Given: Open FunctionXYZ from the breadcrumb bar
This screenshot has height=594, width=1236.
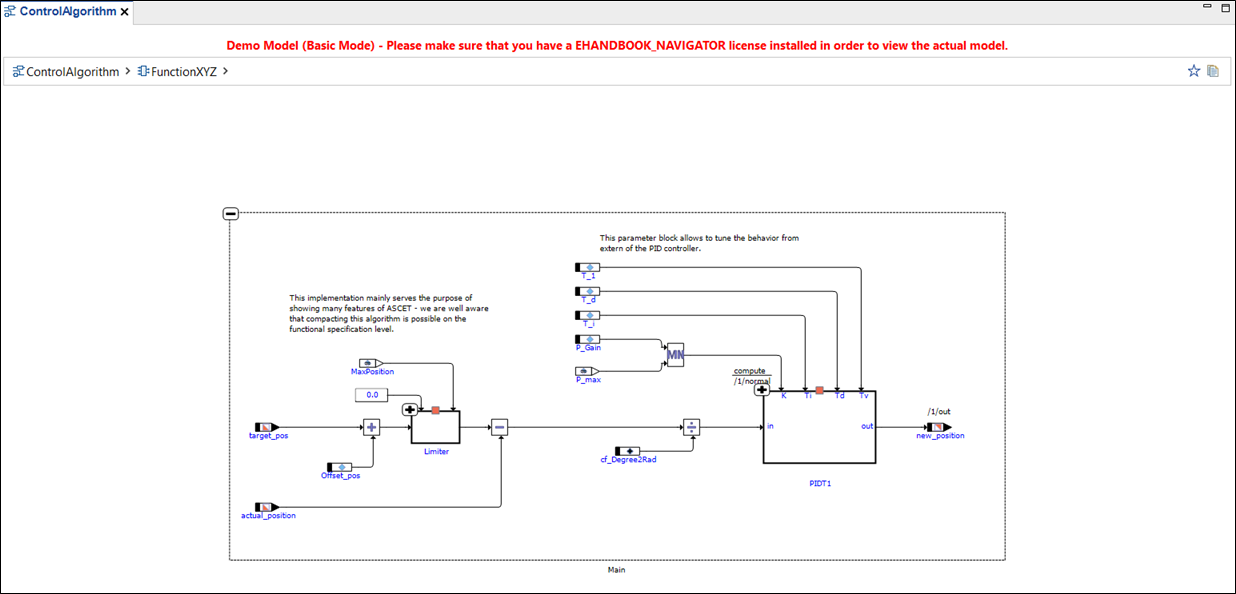Looking at the screenshot, I should click(181, 71).
